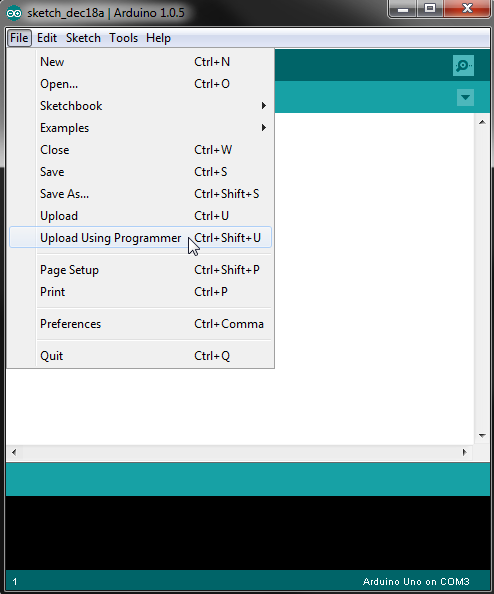494x594 pixels.
Task: Select Open... menu entry
Action: click(140, 84)
